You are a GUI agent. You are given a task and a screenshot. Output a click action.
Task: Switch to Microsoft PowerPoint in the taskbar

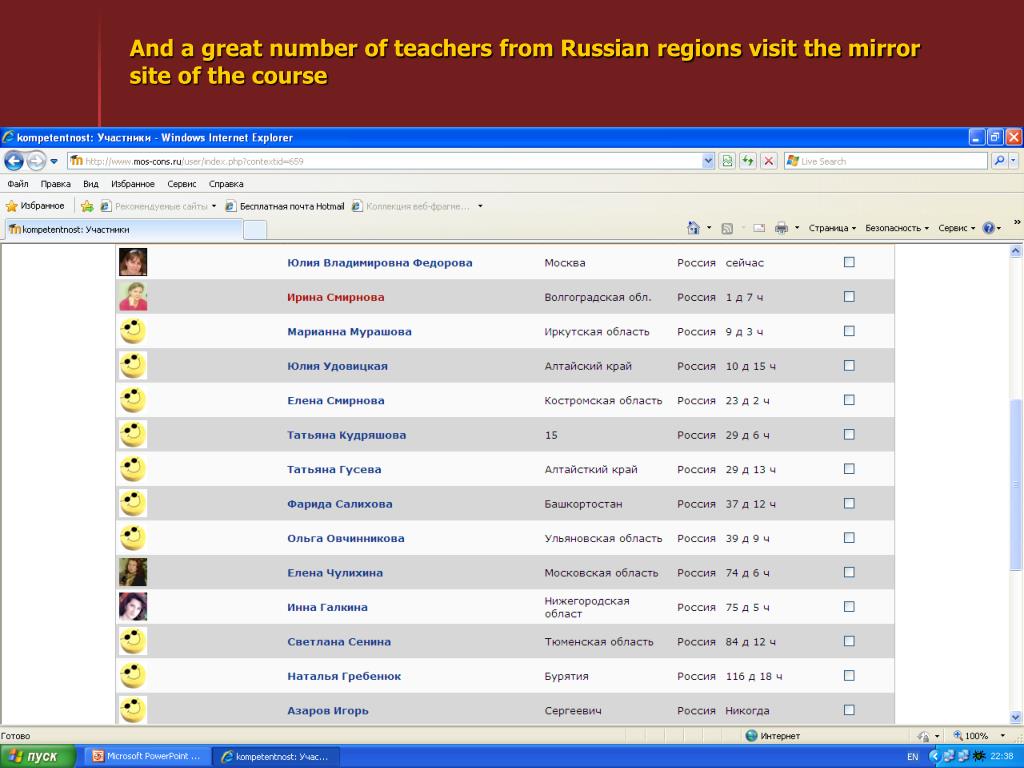[148, 756]
